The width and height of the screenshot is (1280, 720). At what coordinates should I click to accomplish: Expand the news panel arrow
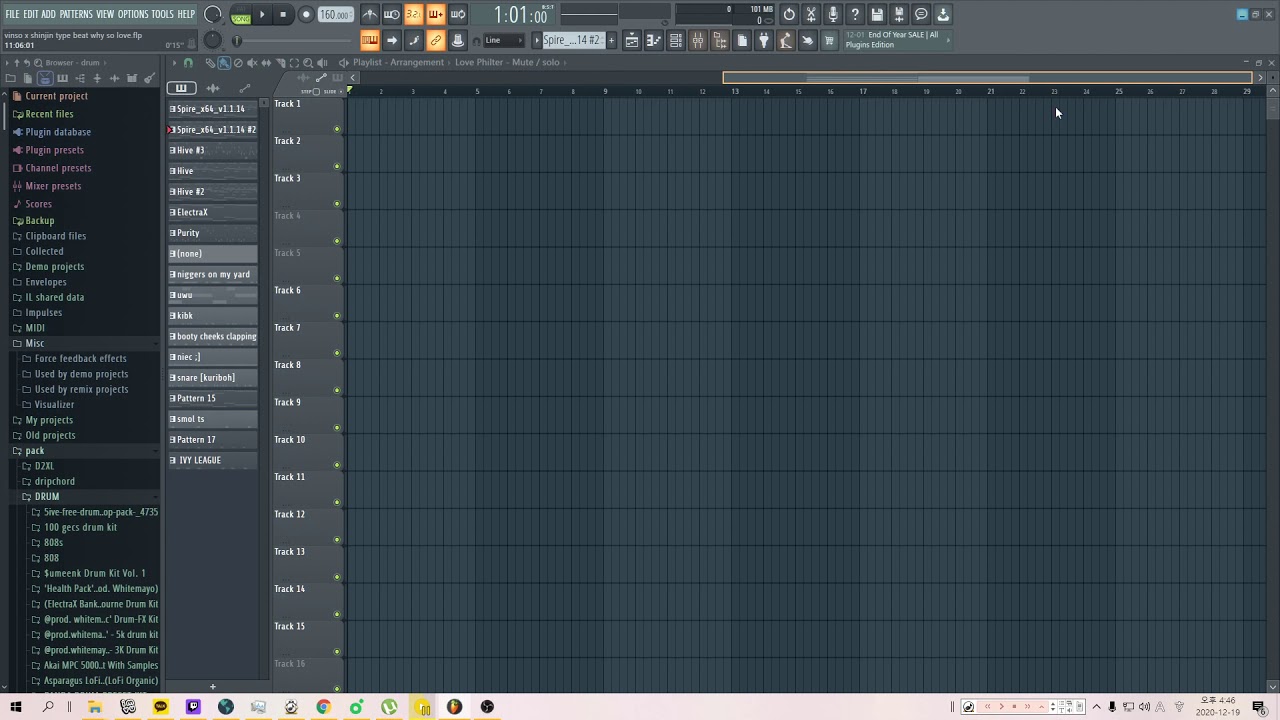(948, 40)
